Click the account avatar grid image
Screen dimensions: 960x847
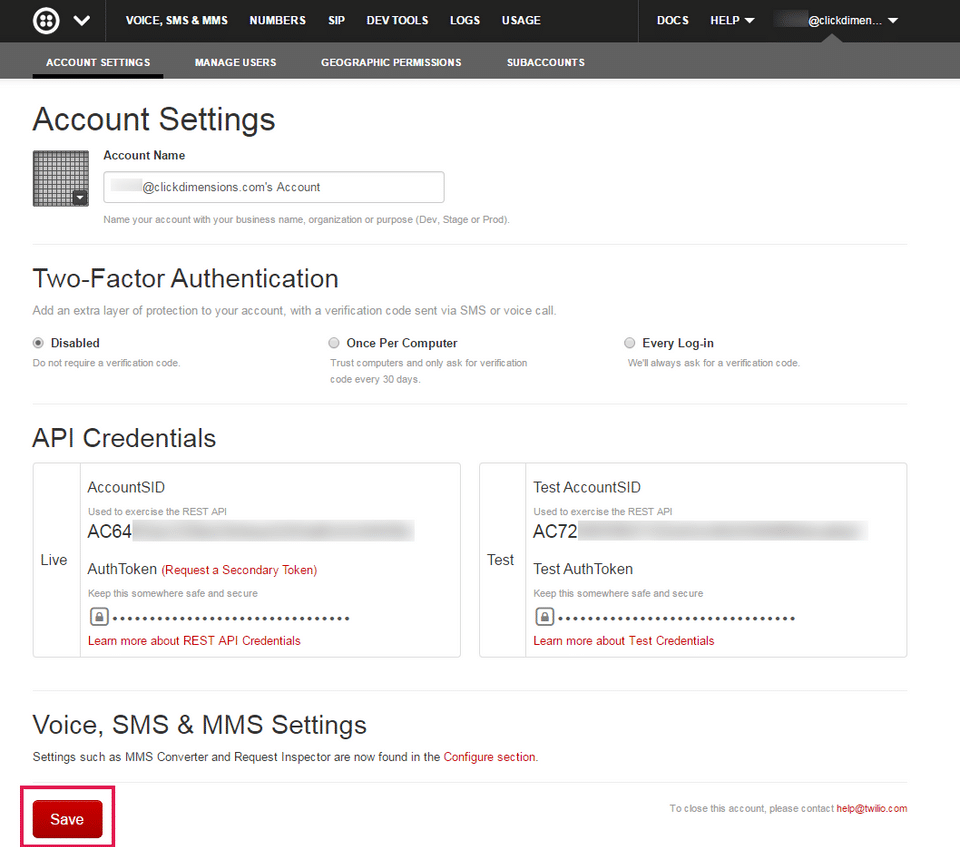[61, 178]
